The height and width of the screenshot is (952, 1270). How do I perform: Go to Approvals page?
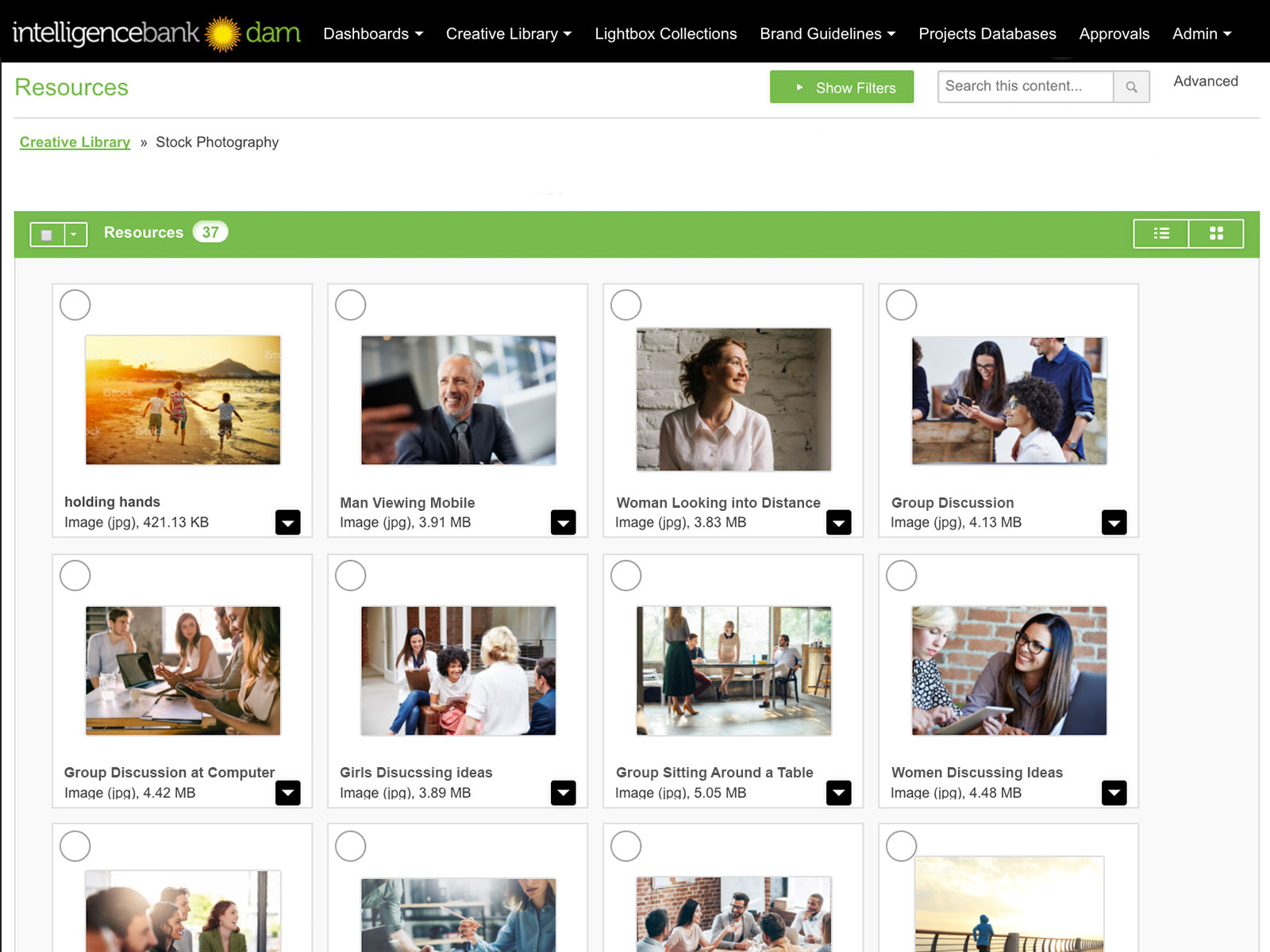click(1114, 34)
